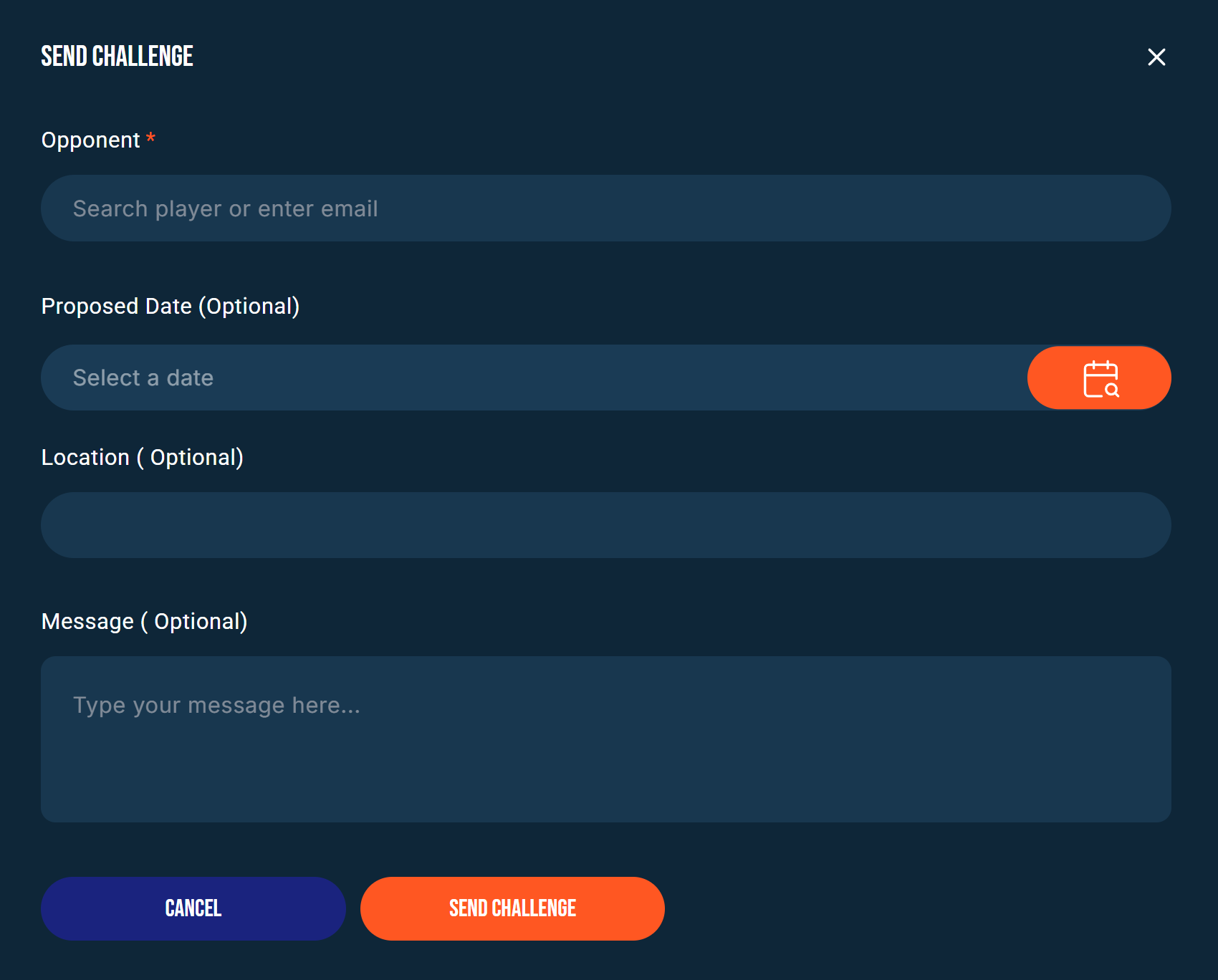This screenshot has height=980, width=1218.
Task: Click the X to exit Send Challenge
Action: 1156,57
